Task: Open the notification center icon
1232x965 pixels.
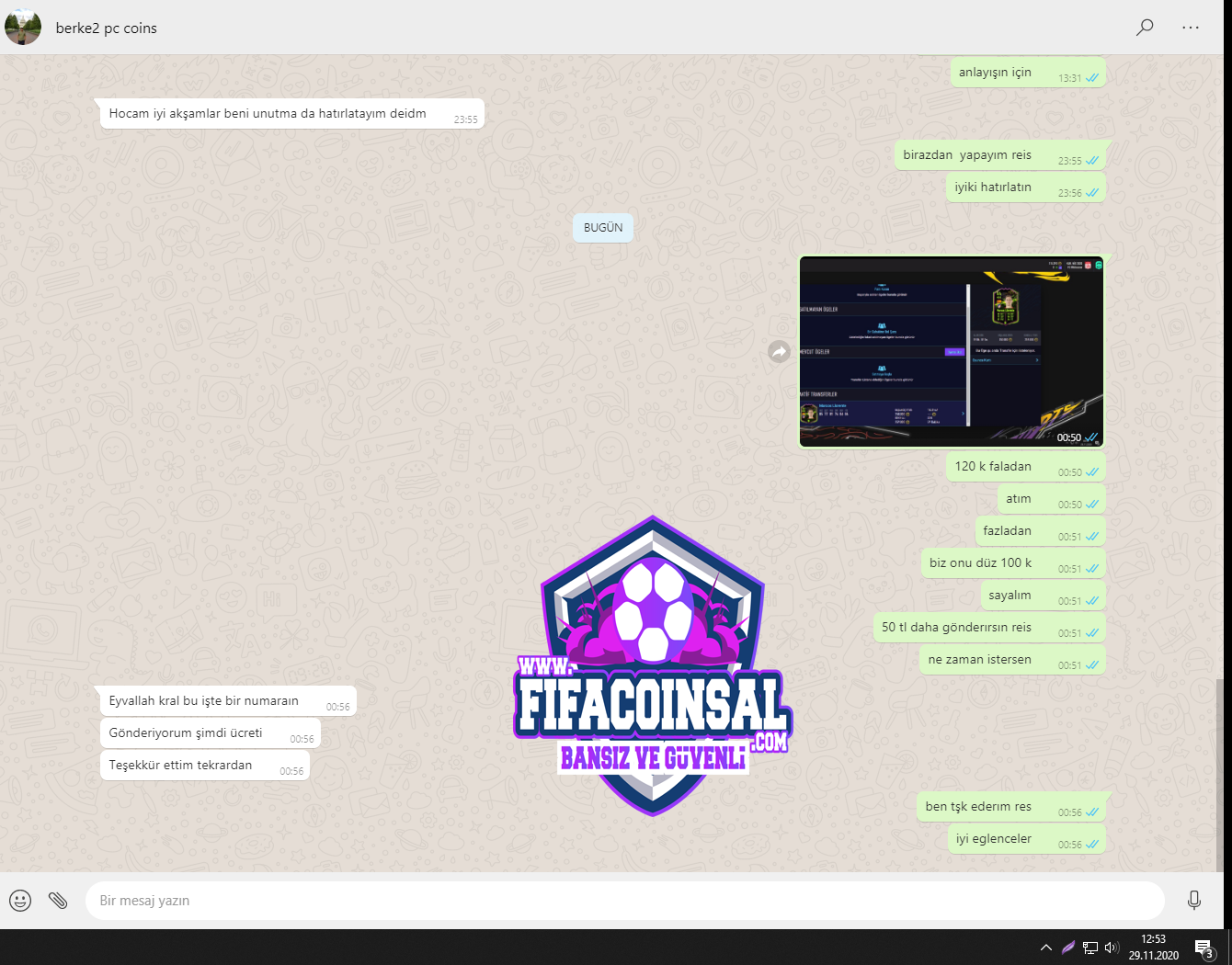Action: point(1204,948)
